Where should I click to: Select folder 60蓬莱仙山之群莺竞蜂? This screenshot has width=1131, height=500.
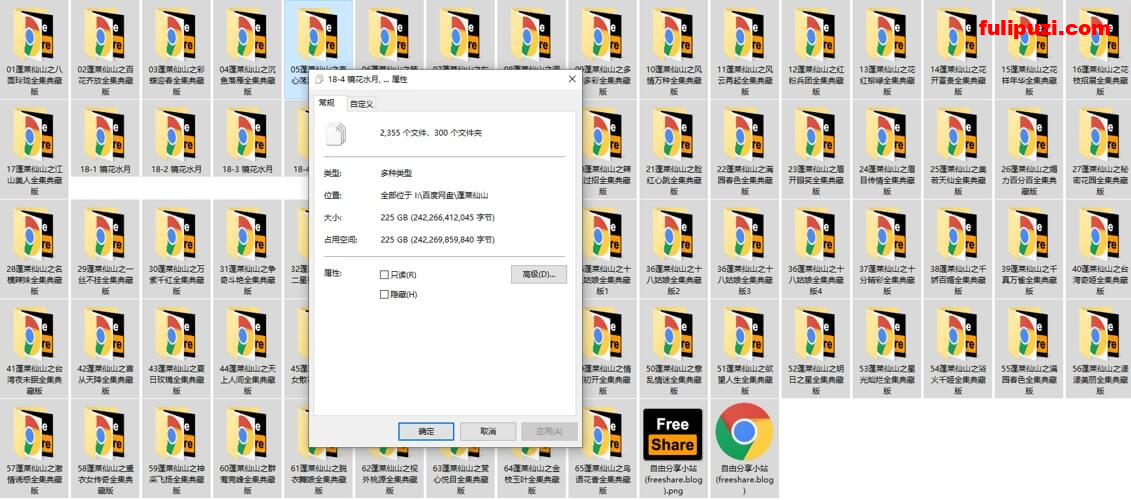point(247,449)
